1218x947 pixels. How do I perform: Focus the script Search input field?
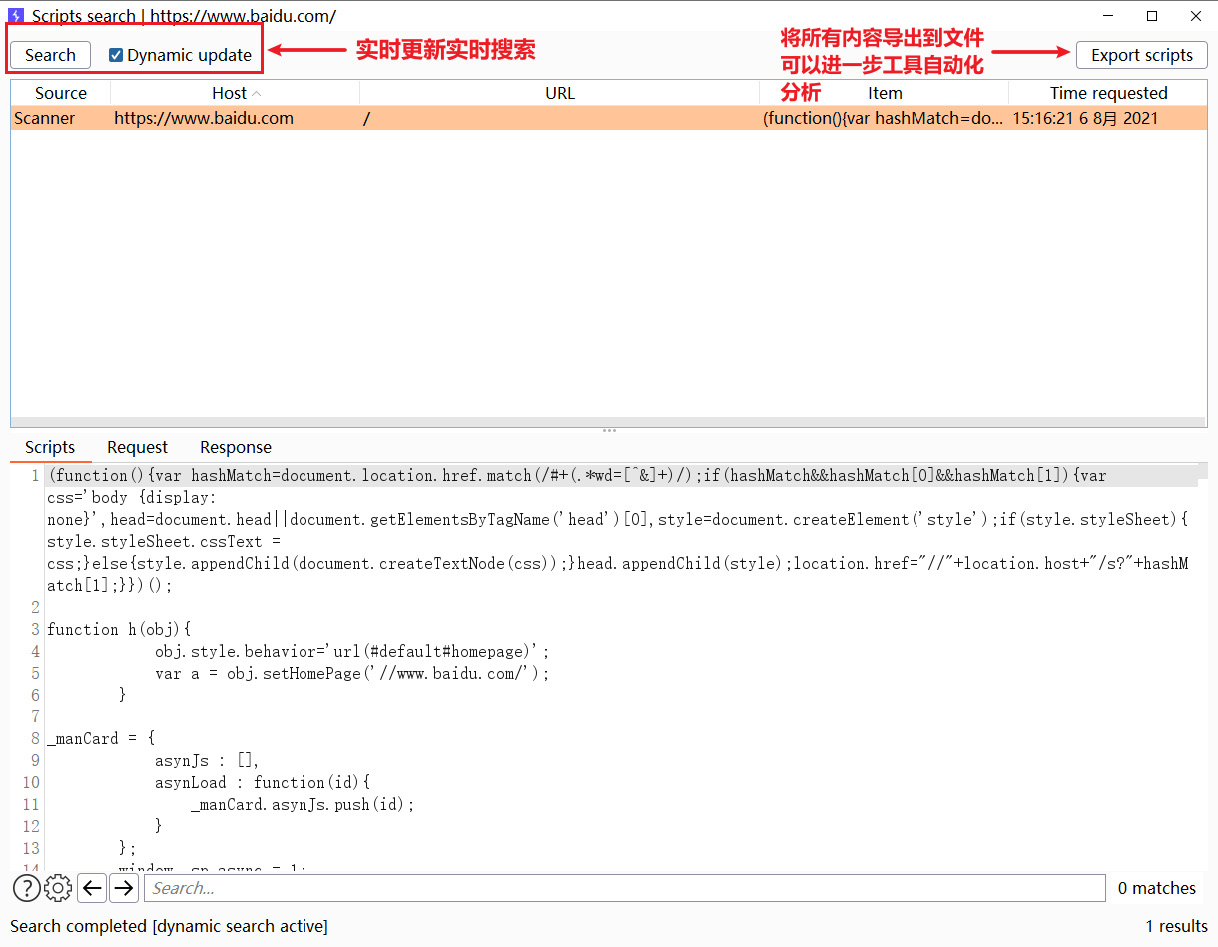tap(625, 888)
